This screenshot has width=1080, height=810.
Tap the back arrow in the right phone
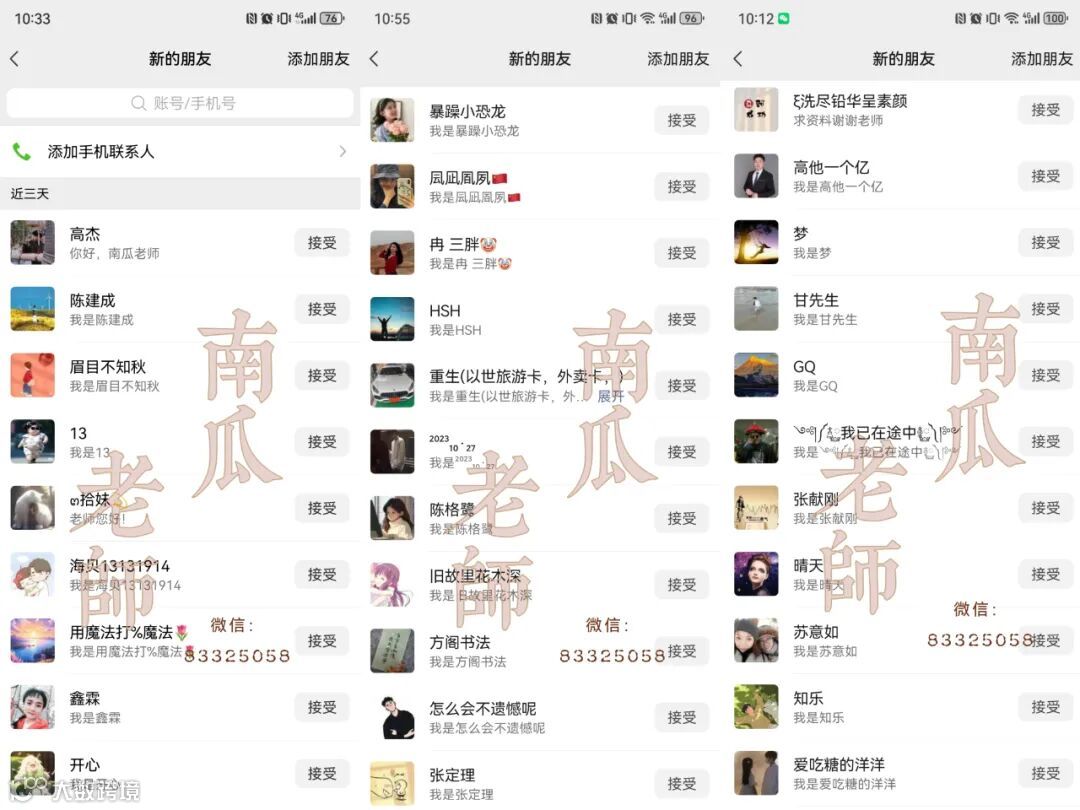coord(738,59)
